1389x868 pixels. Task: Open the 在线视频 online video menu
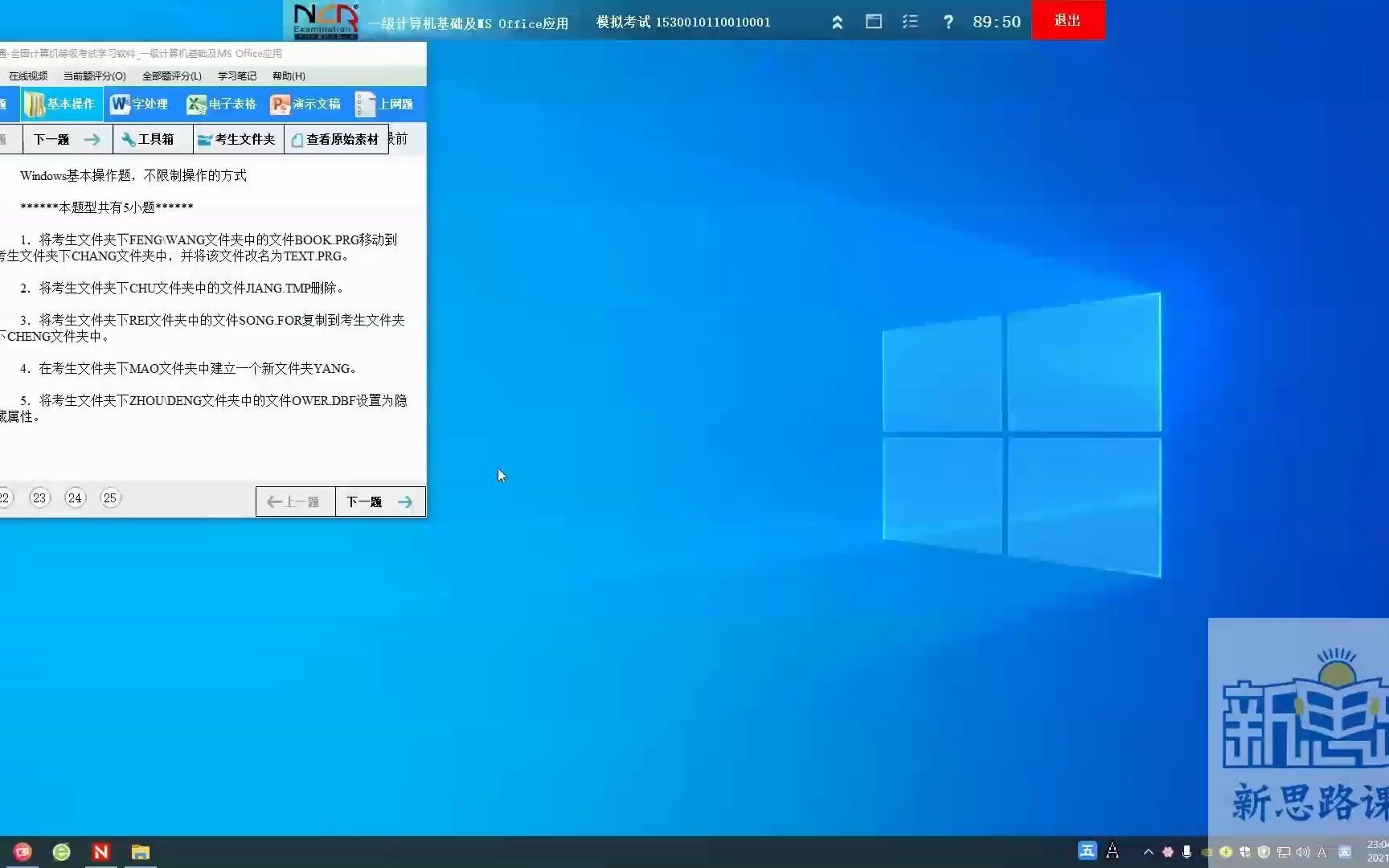pyautogui.click(x=27, y=76)
